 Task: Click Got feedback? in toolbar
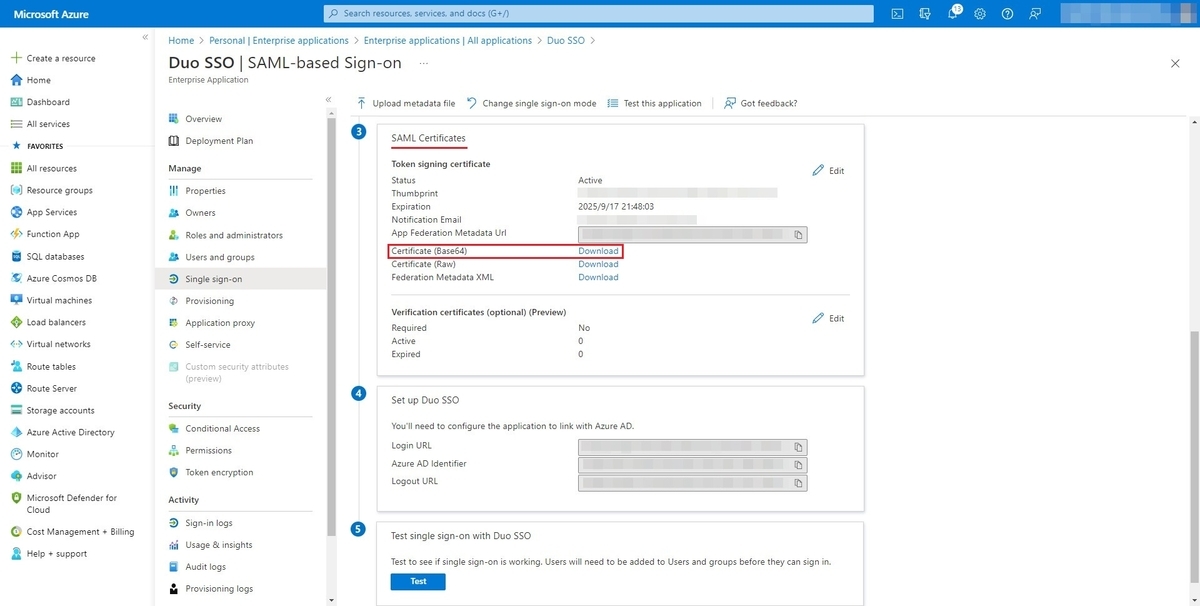761,103
